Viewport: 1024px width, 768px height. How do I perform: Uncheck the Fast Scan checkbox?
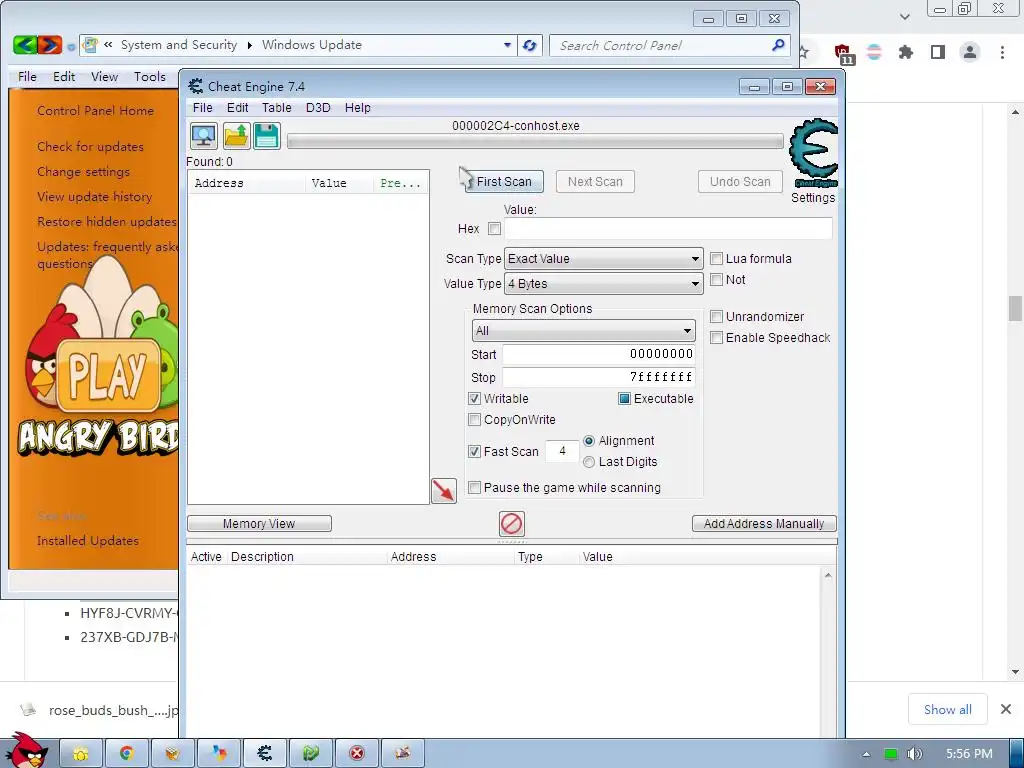[475, 451]
